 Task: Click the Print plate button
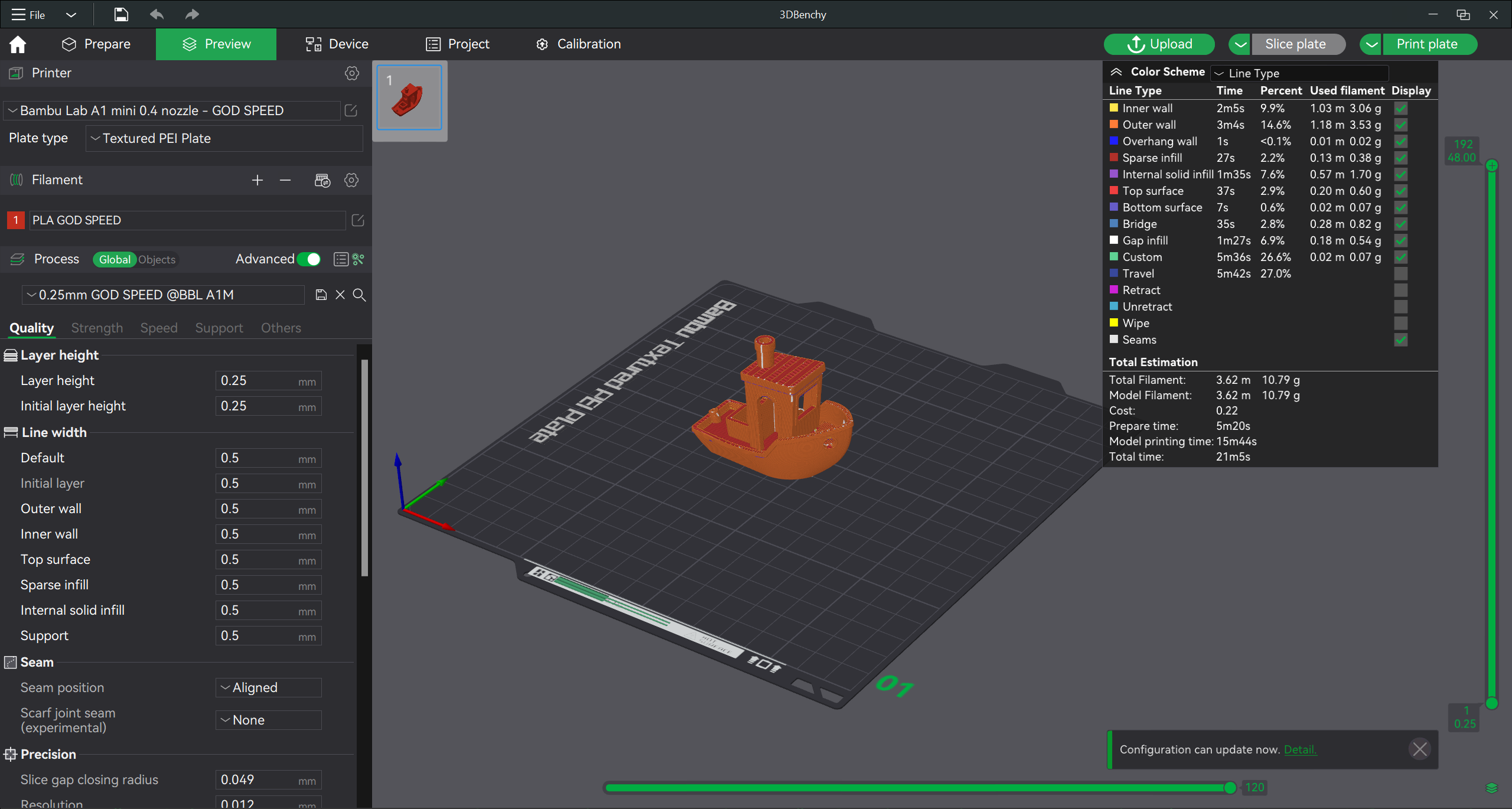tap(1429, 44)
